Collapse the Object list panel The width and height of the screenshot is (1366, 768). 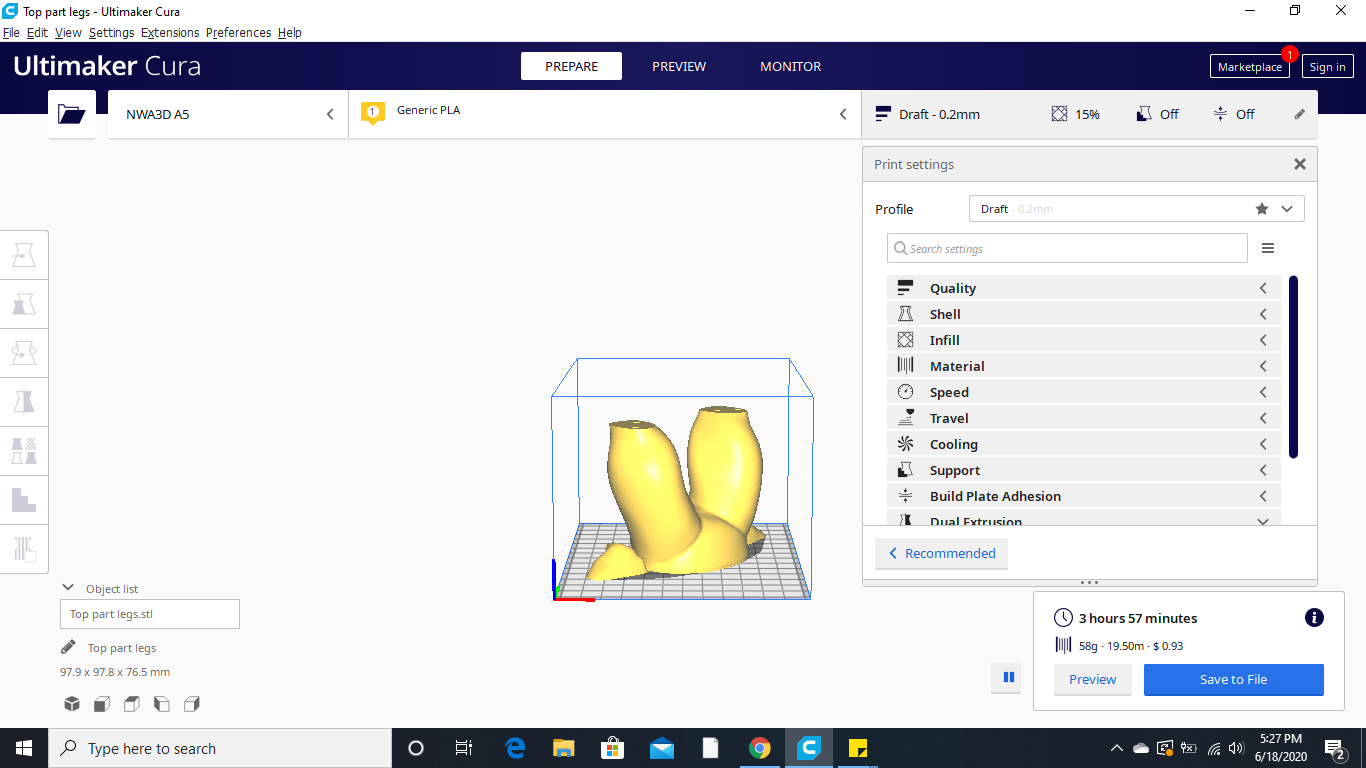[x=68, y=588]
